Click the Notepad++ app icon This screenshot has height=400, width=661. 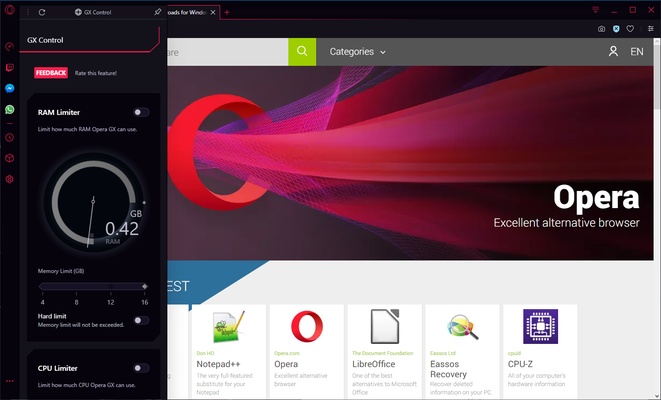pos(228,327)
